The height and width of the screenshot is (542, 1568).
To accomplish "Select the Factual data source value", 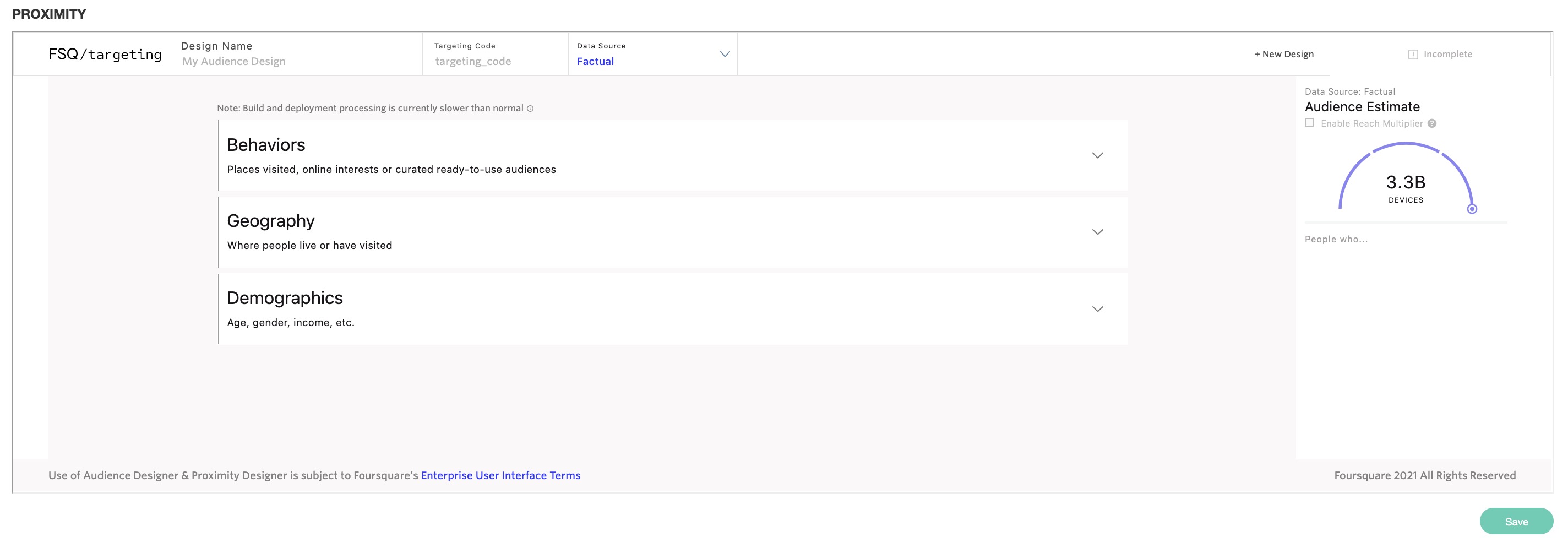I will pyautogui.click(x=595, y=62).
